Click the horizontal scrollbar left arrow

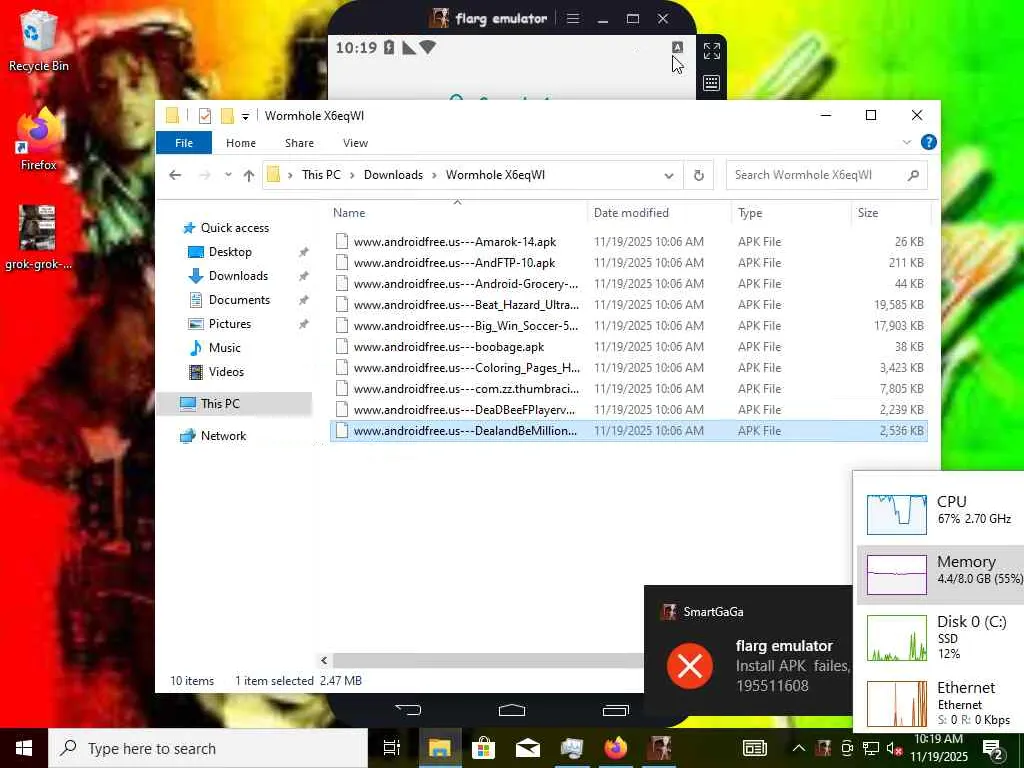324,660
